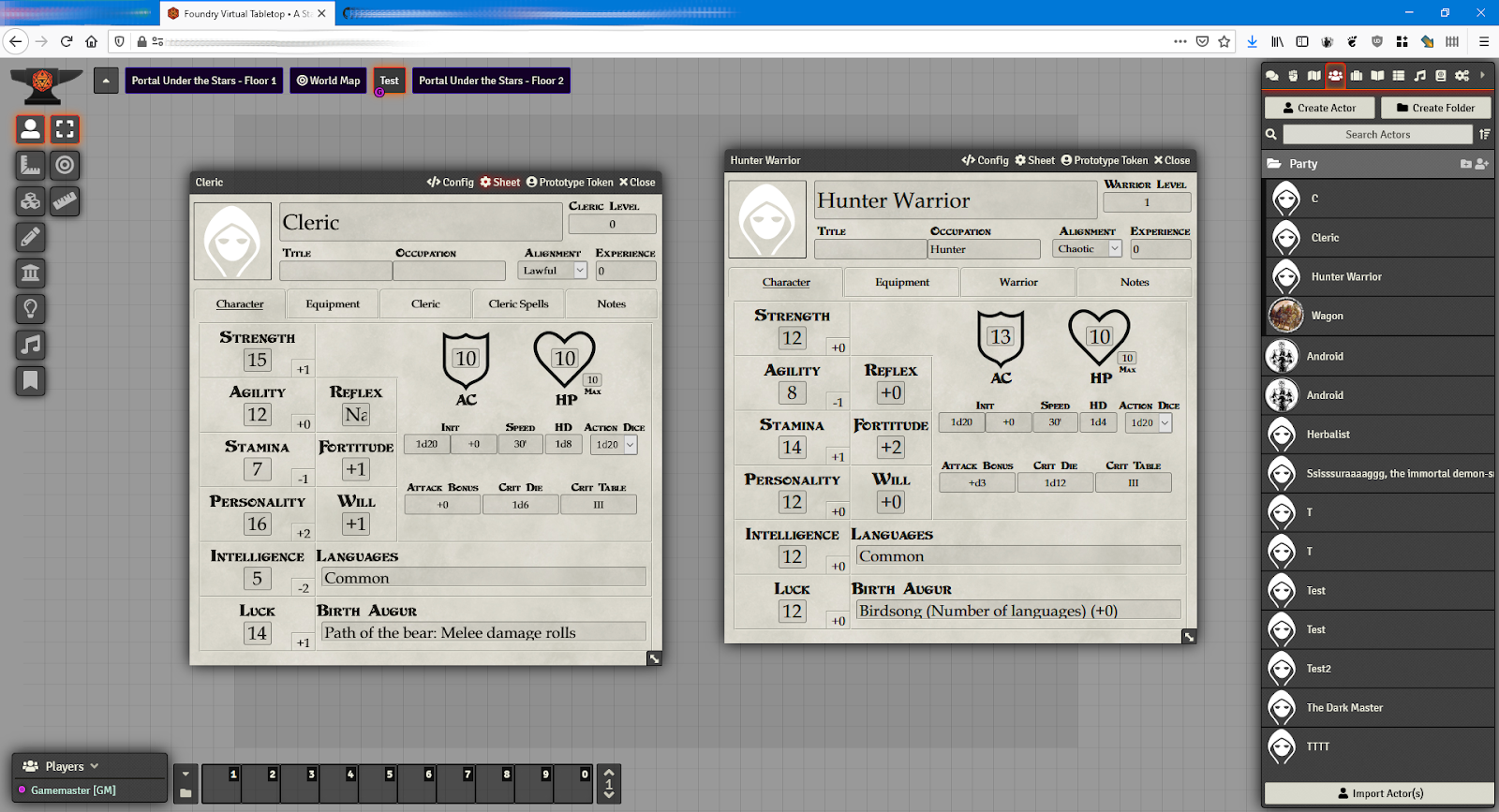Open the Journal Entries book tab
This screenshot has height=812, width=1499.
tap(1377, 76)
